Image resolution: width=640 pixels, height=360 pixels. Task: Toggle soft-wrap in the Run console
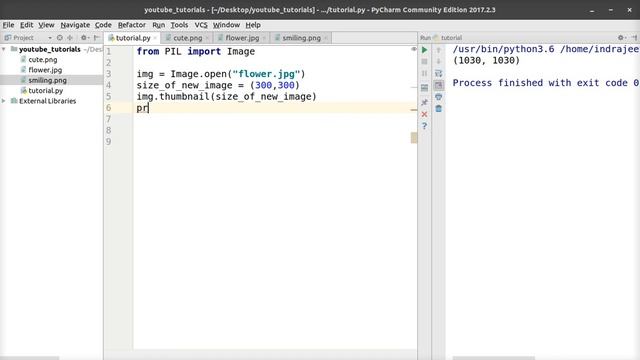(x=439, y=73)
